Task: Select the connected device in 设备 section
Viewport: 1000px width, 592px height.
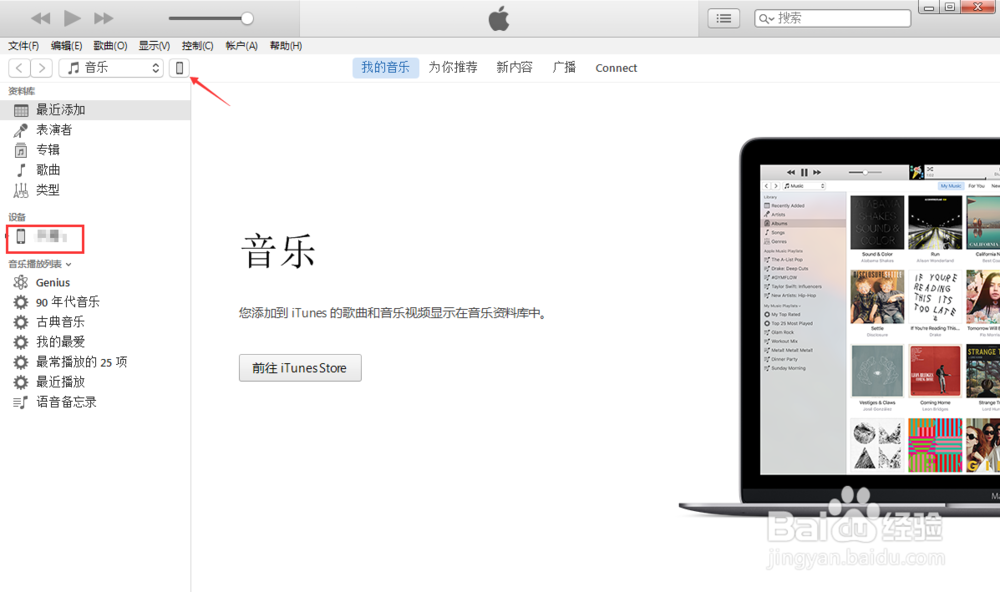Action: 45,237
